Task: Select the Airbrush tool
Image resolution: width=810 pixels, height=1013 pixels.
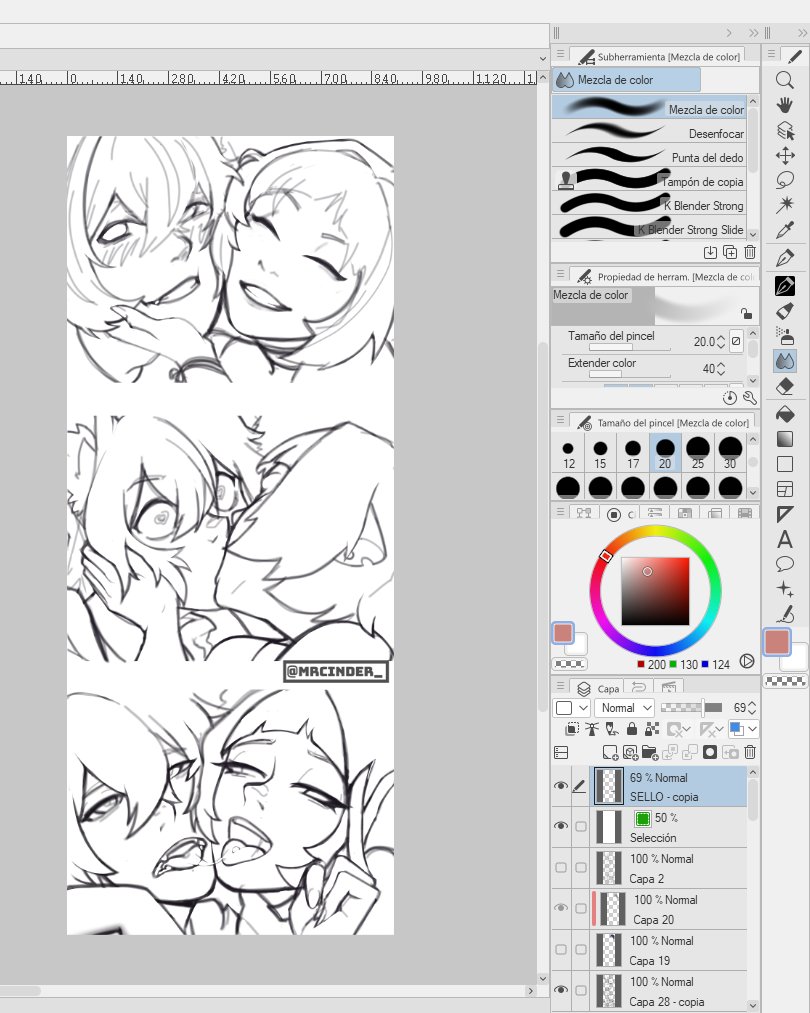Action: click(x=785, y=336)
